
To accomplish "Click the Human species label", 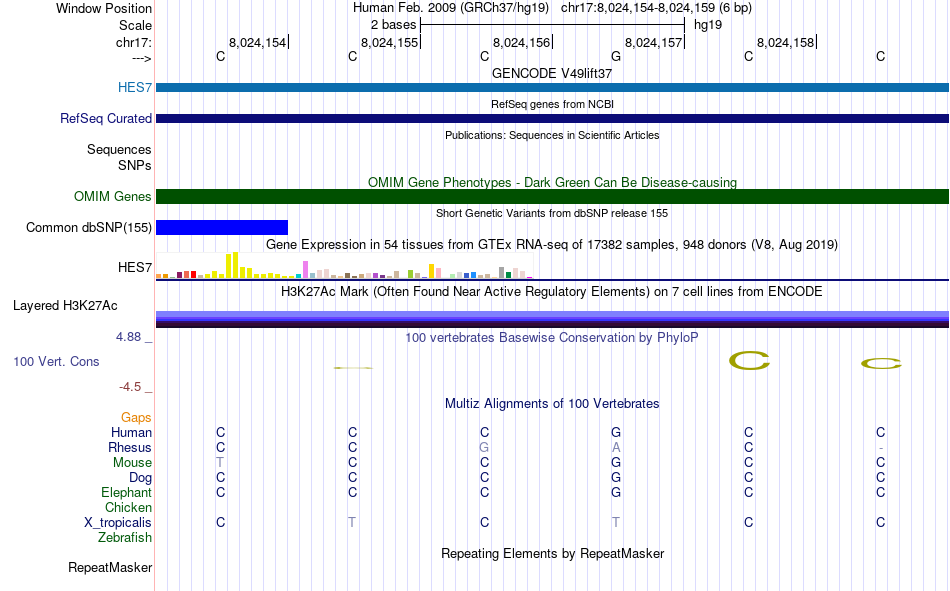I will 131,432.
